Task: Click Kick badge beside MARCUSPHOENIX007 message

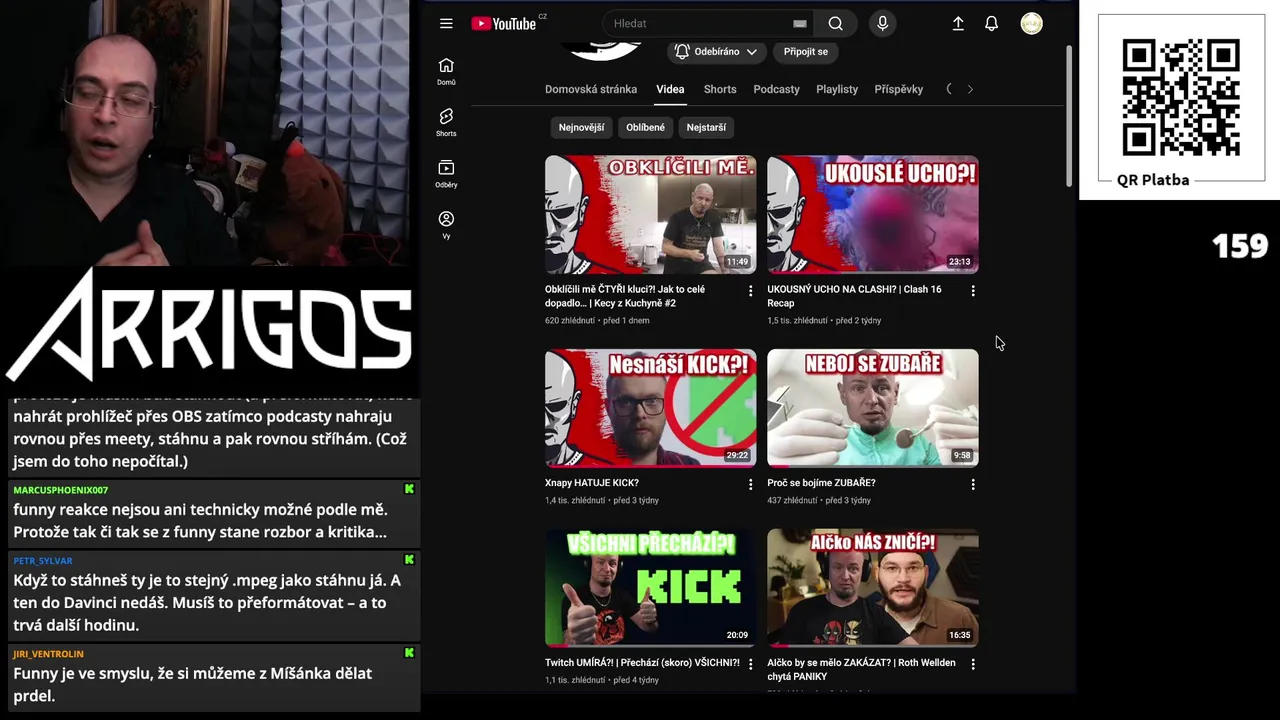Action: tap(409, 489)
